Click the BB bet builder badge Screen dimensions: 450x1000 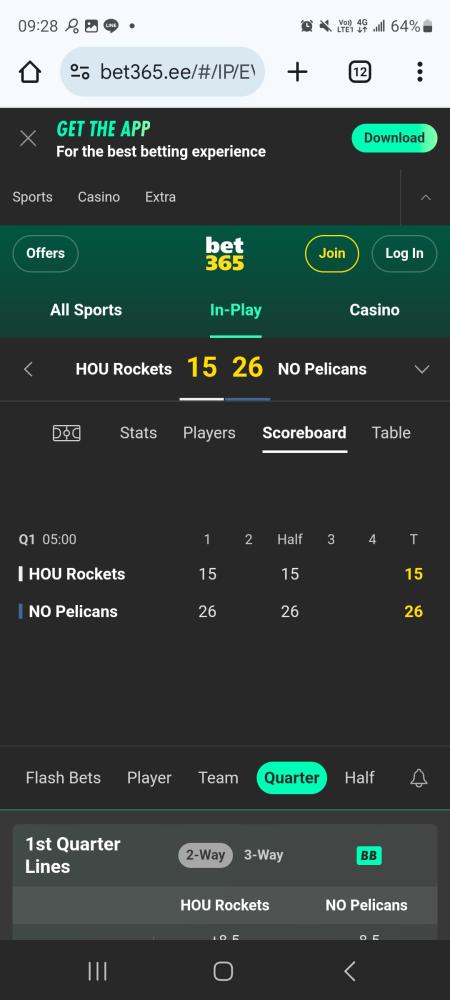coord(368,856)
